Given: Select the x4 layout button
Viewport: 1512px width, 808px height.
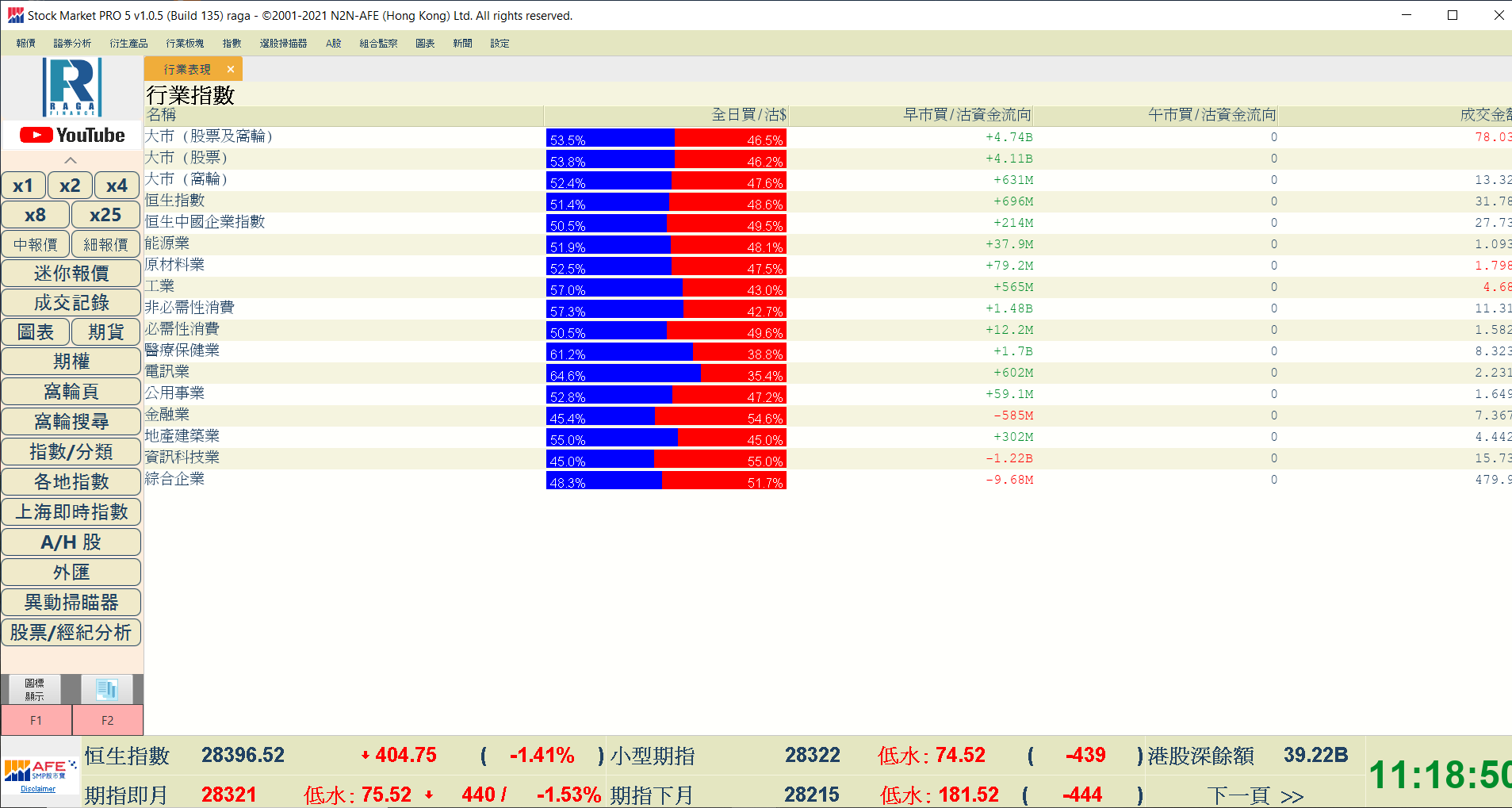Looking at the screenshot, I should [117, 186].
